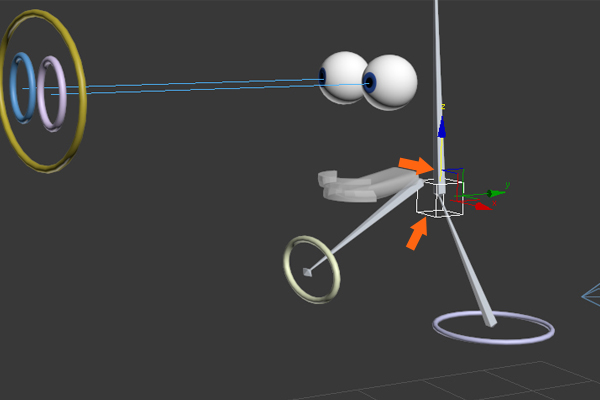Screen dimensions: 600x400
Task: Select the left eyeball model
Action: pos(342,78)
